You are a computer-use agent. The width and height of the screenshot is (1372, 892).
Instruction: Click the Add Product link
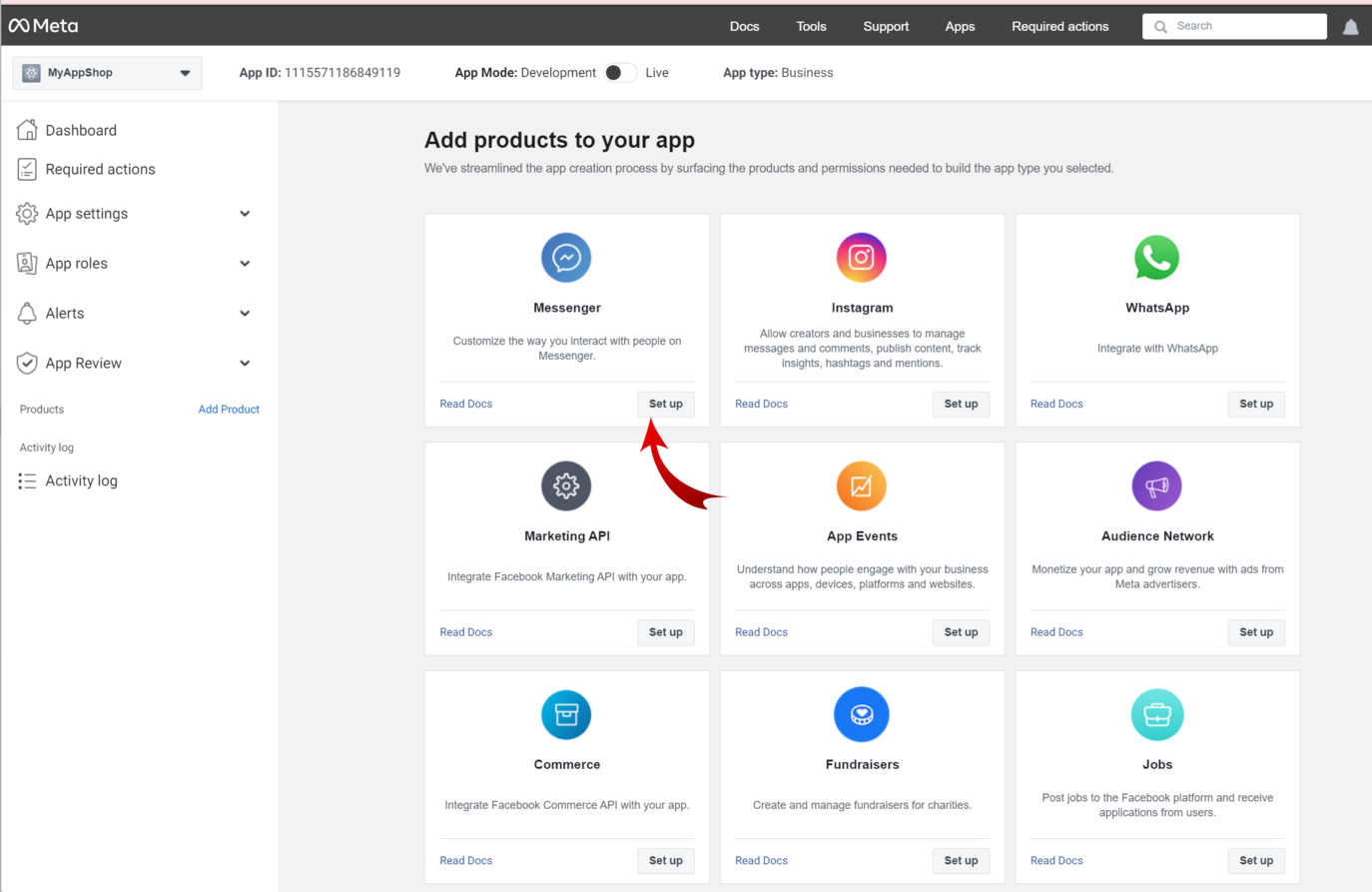[x=229, y=410]
